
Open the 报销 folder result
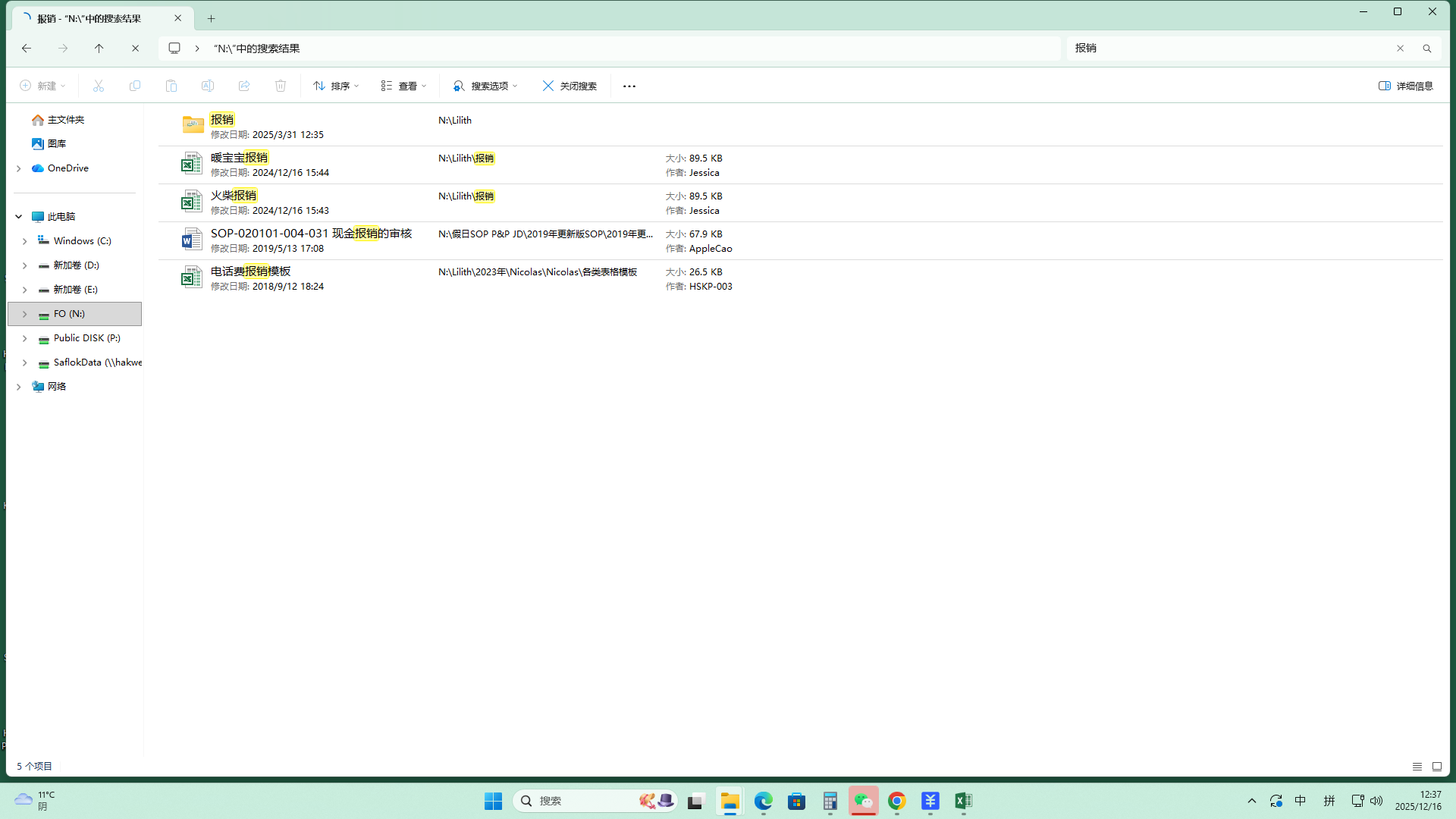tap(221, 120)
